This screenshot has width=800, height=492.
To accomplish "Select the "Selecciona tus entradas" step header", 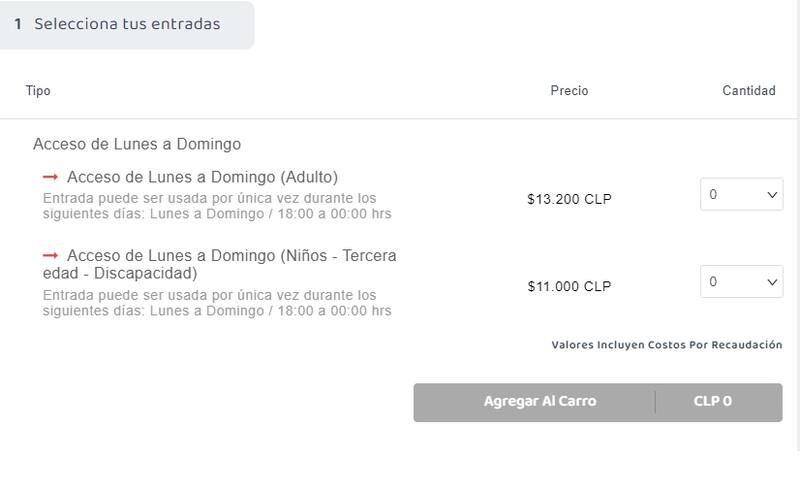I will tap(127, 24).
